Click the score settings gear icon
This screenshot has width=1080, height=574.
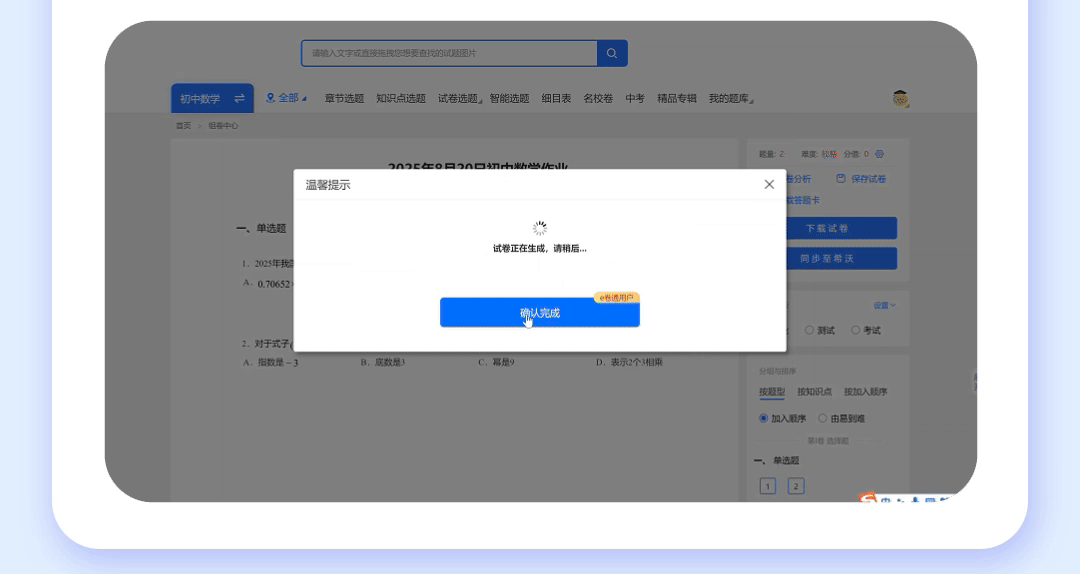tap(879, 154)
